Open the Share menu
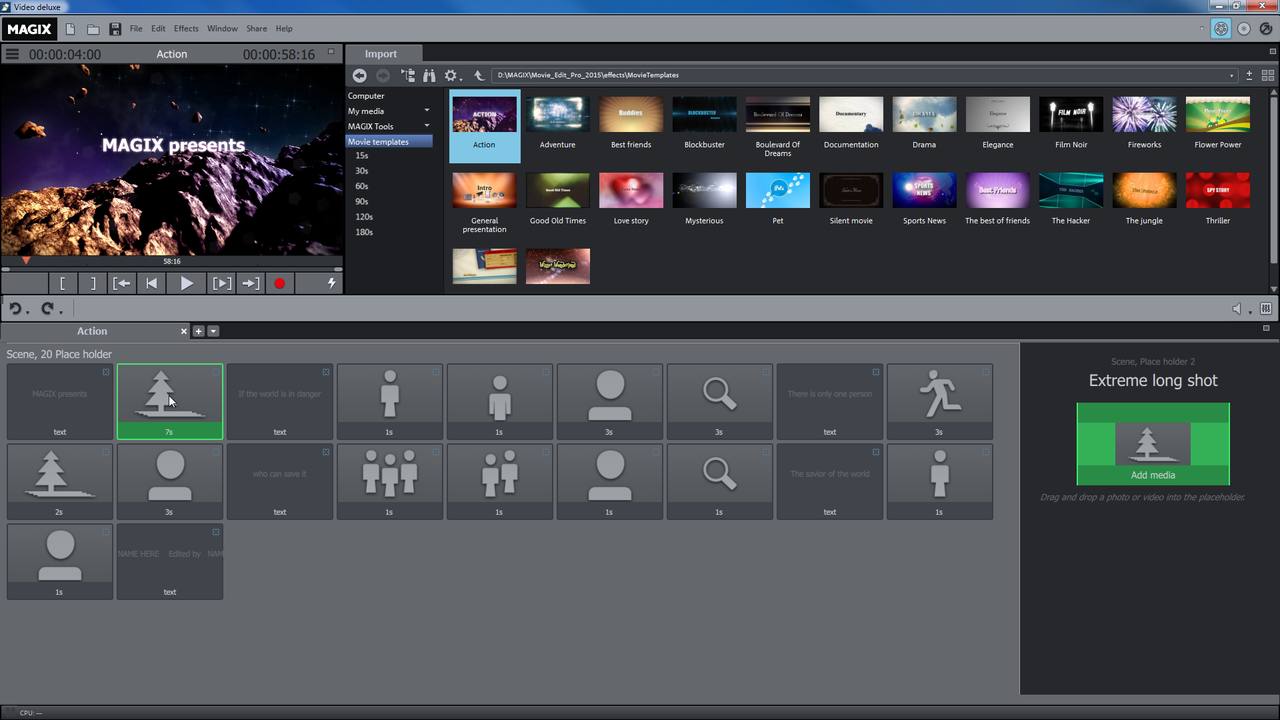Viewport: 1280px width, 720px height. pos(256,29)
